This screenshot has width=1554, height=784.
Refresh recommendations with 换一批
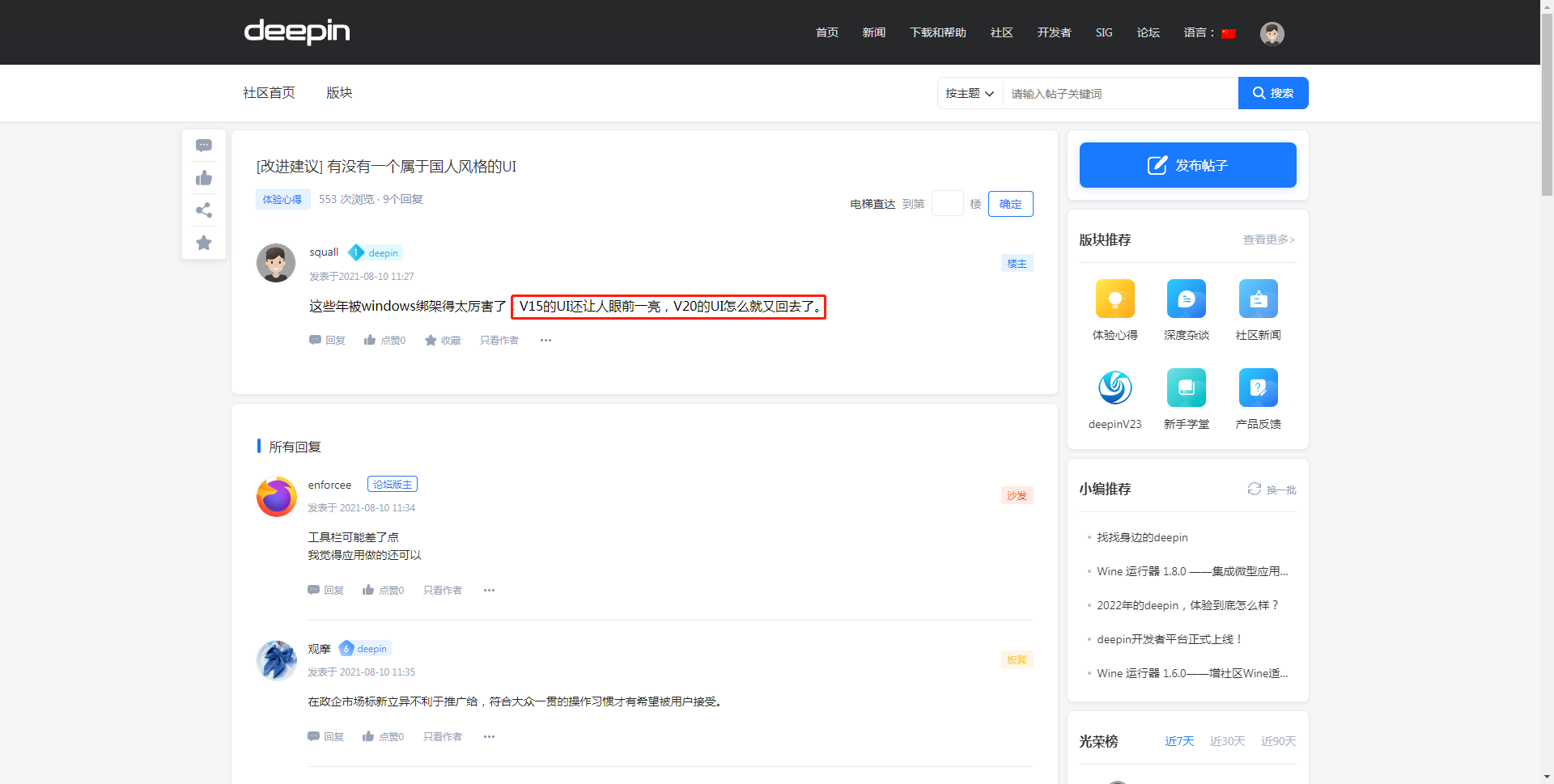(x=1272, y=489)
